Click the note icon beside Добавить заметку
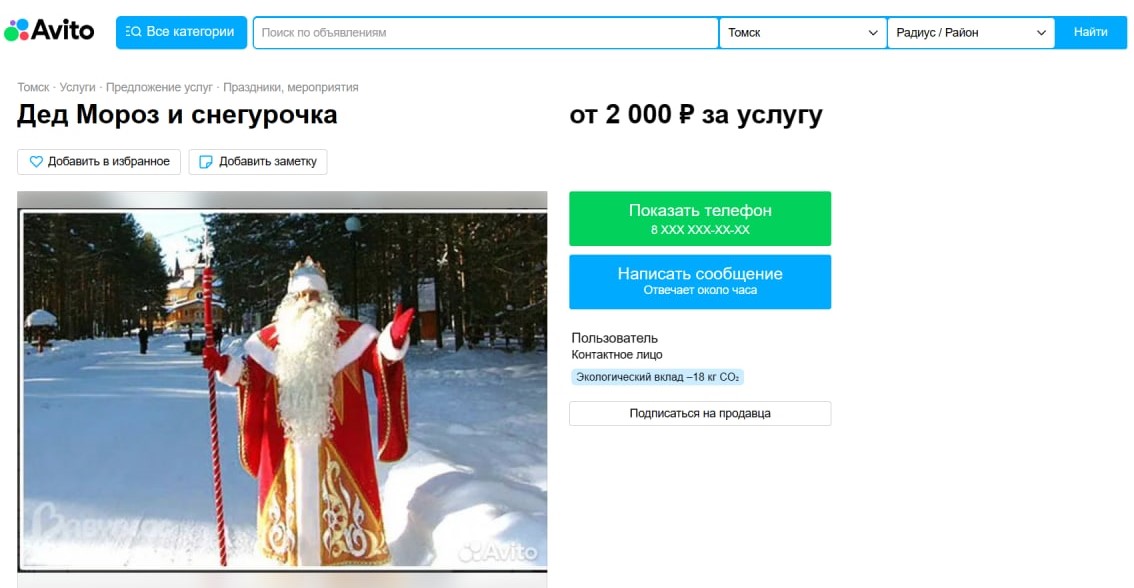The height and width of the screenshot is (588, 1134). pyautogui.click(x=206, y=162)
